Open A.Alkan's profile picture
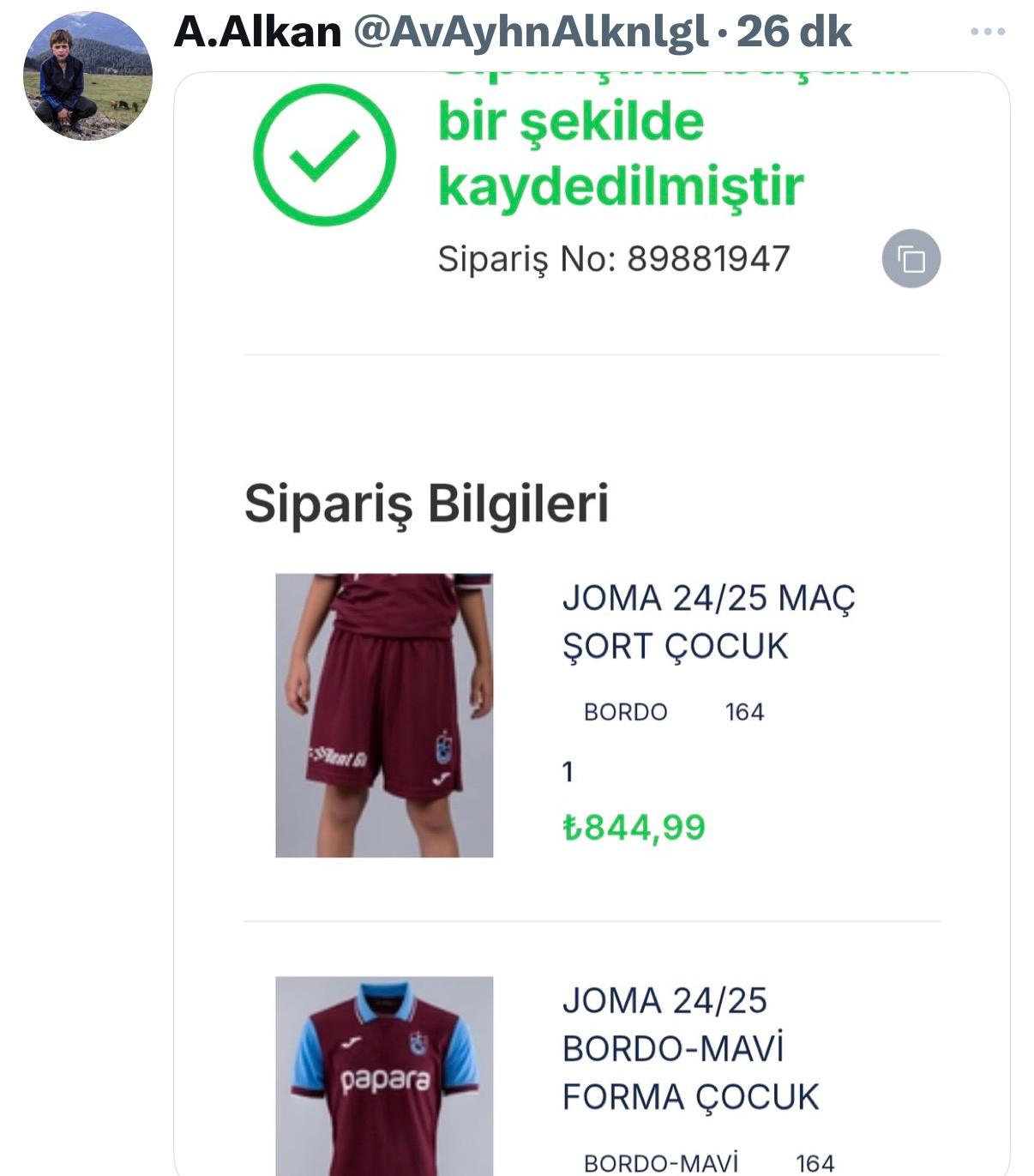 pyautogui.click(x=87, y=75)
